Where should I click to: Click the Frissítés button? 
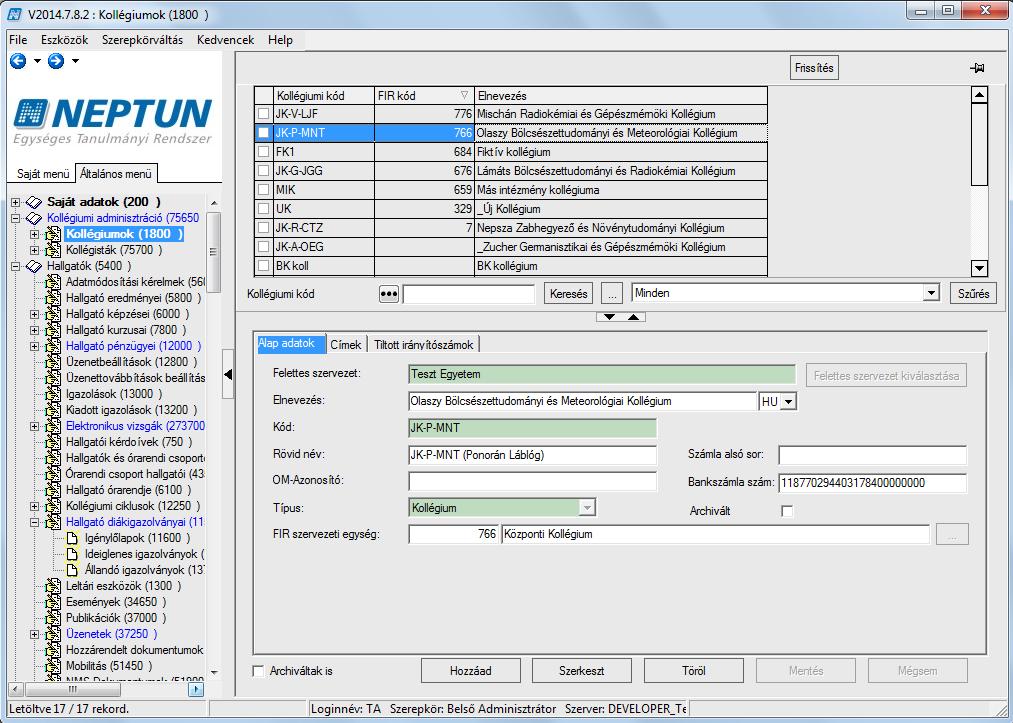click(x=814, y=68)
